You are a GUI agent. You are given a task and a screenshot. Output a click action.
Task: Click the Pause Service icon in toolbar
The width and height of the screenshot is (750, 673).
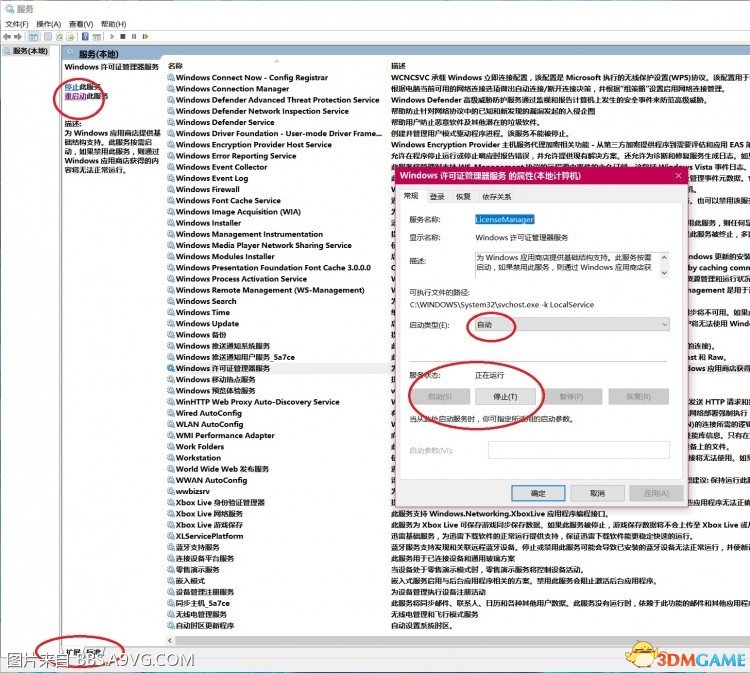(134, 36)
